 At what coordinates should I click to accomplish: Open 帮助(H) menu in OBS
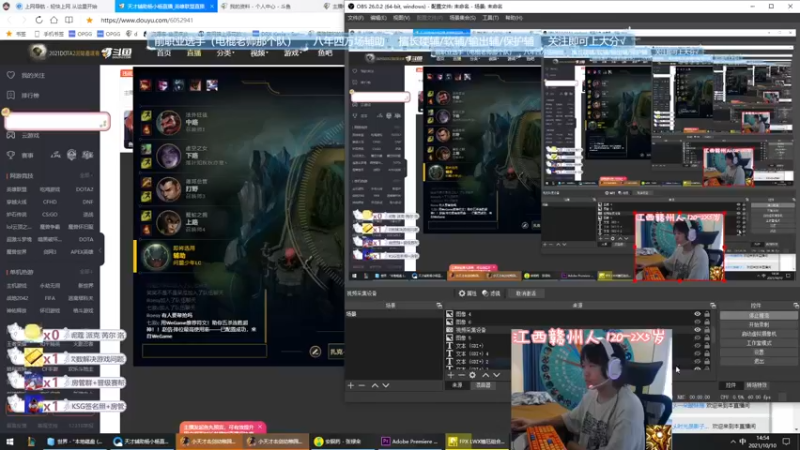pyautogui.click(x=514, y=18)
